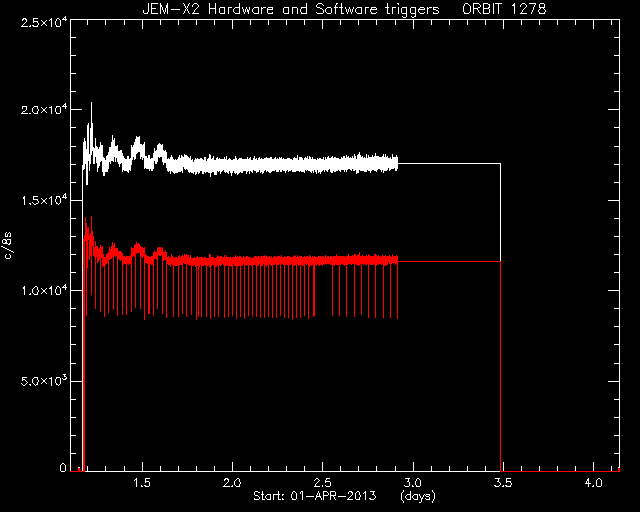Viewport: 640px width, 512px height.
Task: Click the c/8s y-axis title
Action: 8,245
